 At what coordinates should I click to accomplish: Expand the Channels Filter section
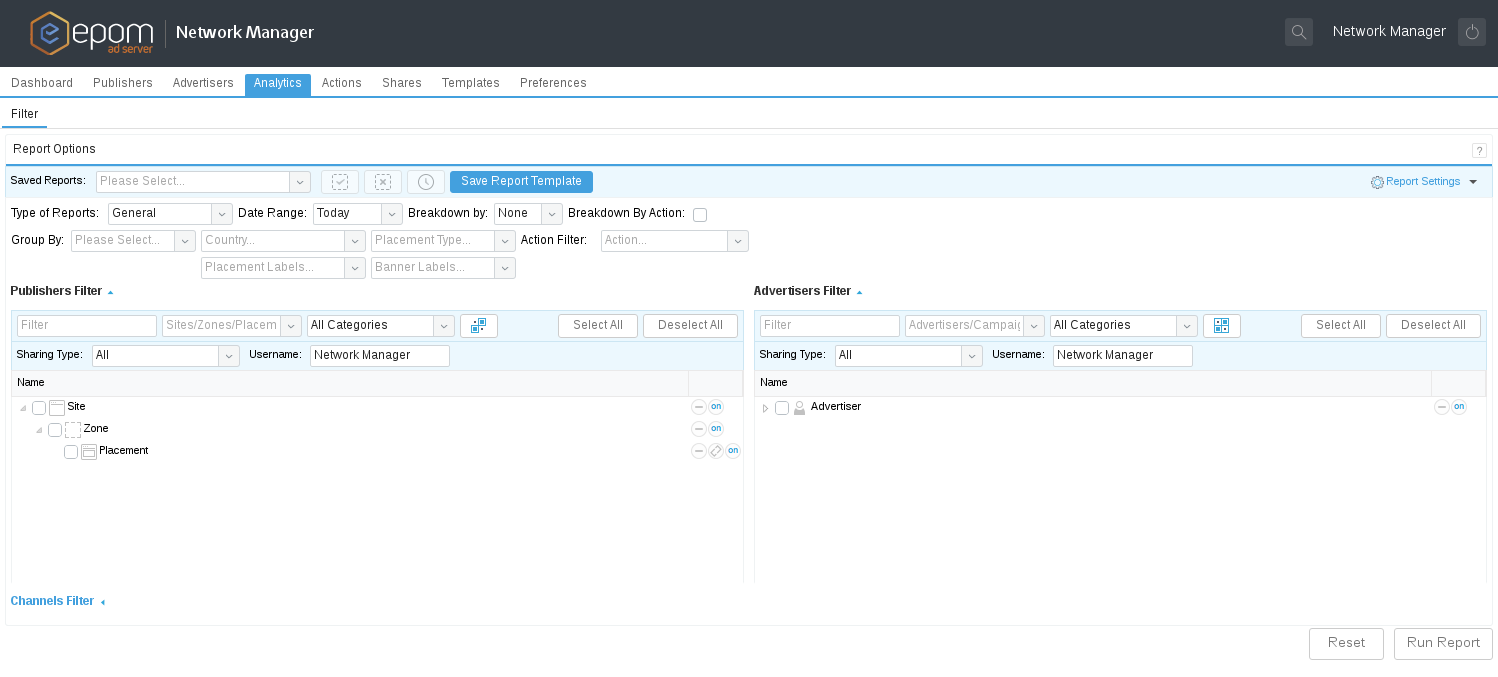coord(102,602)
